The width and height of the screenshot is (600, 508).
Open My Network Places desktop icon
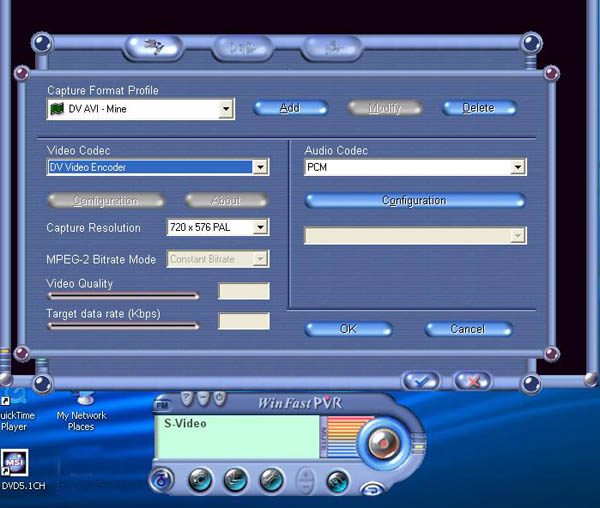82,411
